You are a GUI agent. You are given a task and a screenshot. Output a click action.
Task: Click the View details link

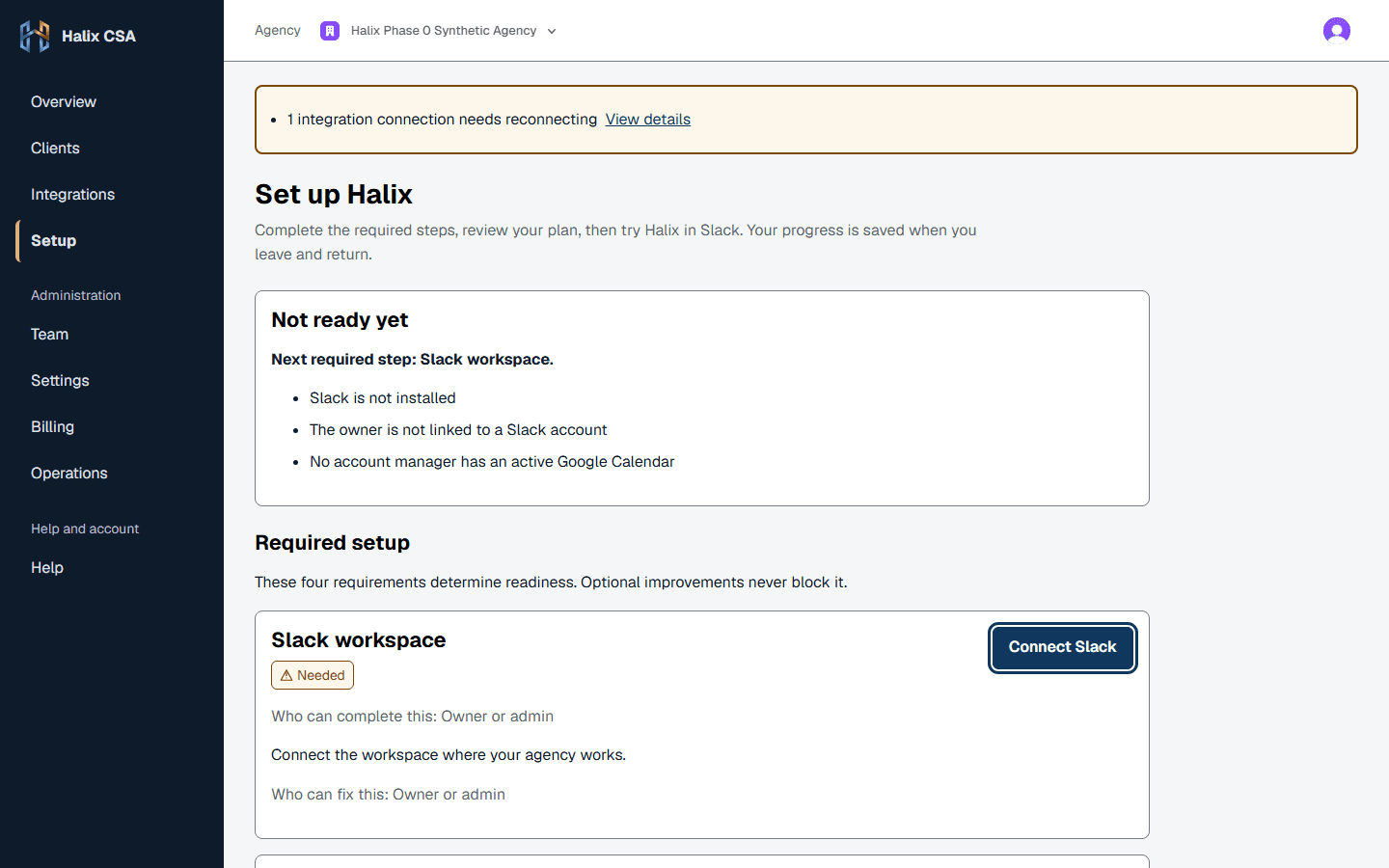647,119
